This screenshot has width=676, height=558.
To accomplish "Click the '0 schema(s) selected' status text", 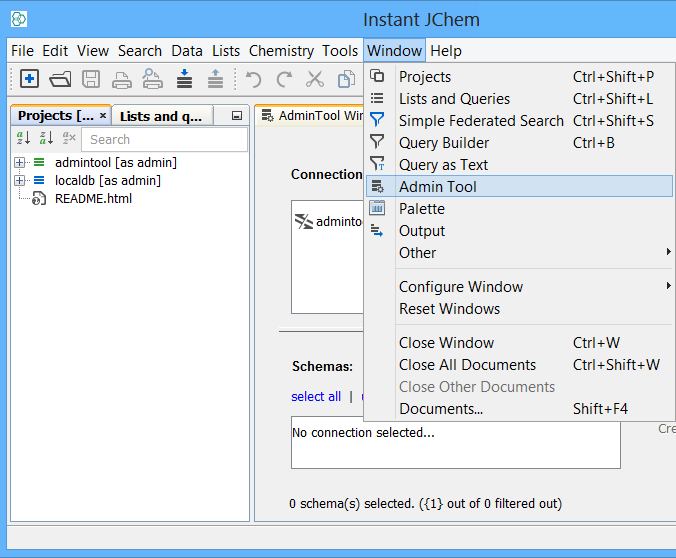I will click(x=426, y=504).
